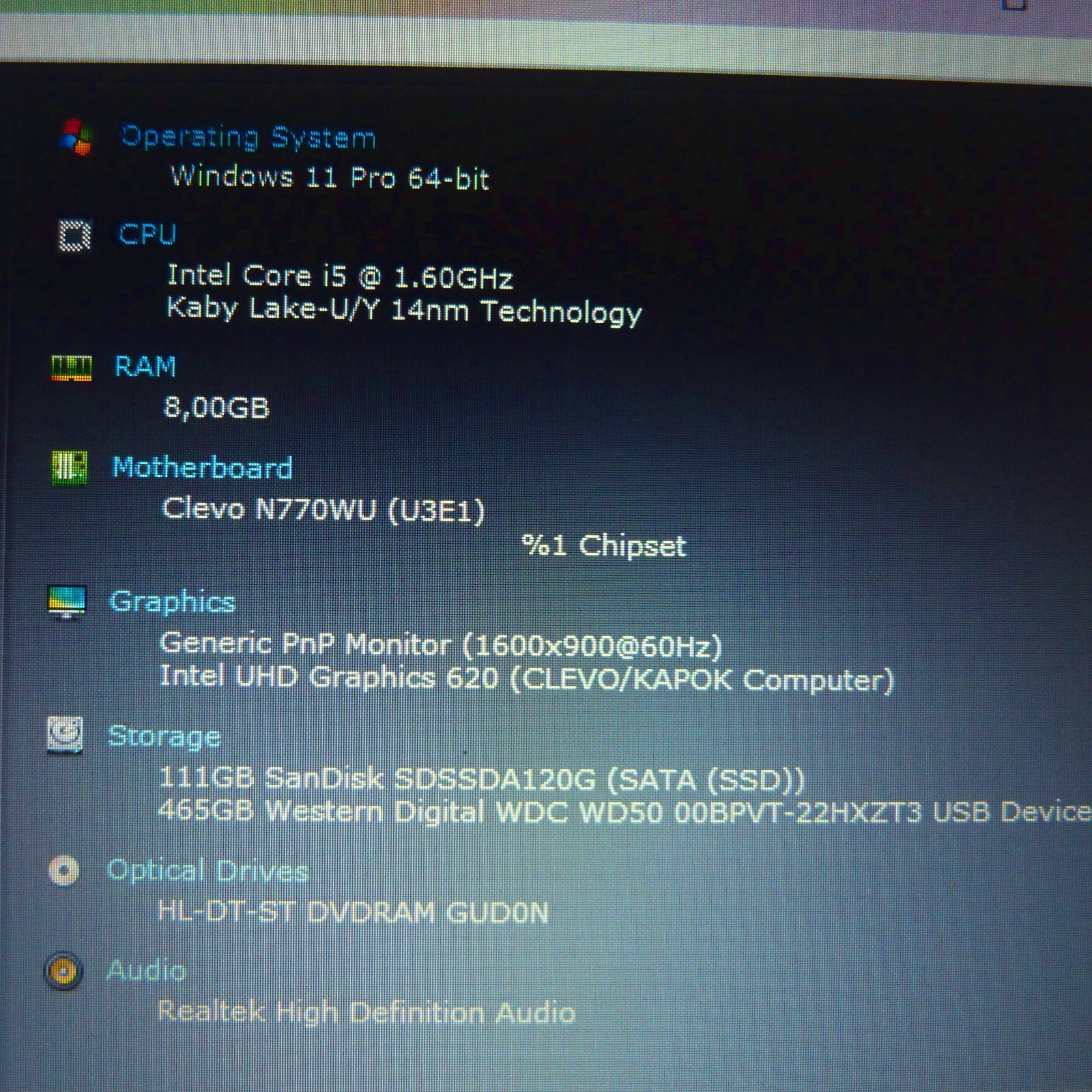Open the RAM section heading

145,367
